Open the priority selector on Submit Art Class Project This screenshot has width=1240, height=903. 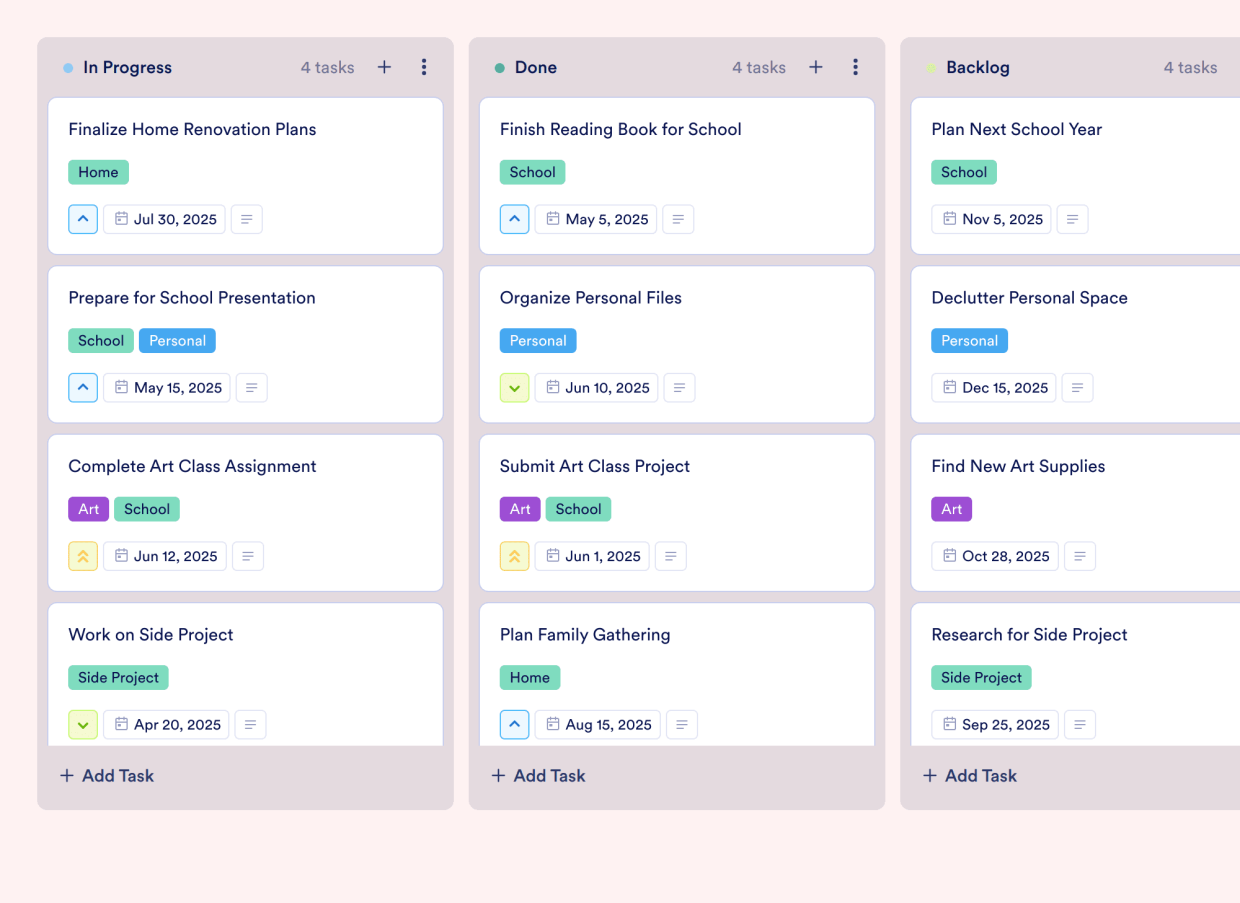(x=514, y=556)
